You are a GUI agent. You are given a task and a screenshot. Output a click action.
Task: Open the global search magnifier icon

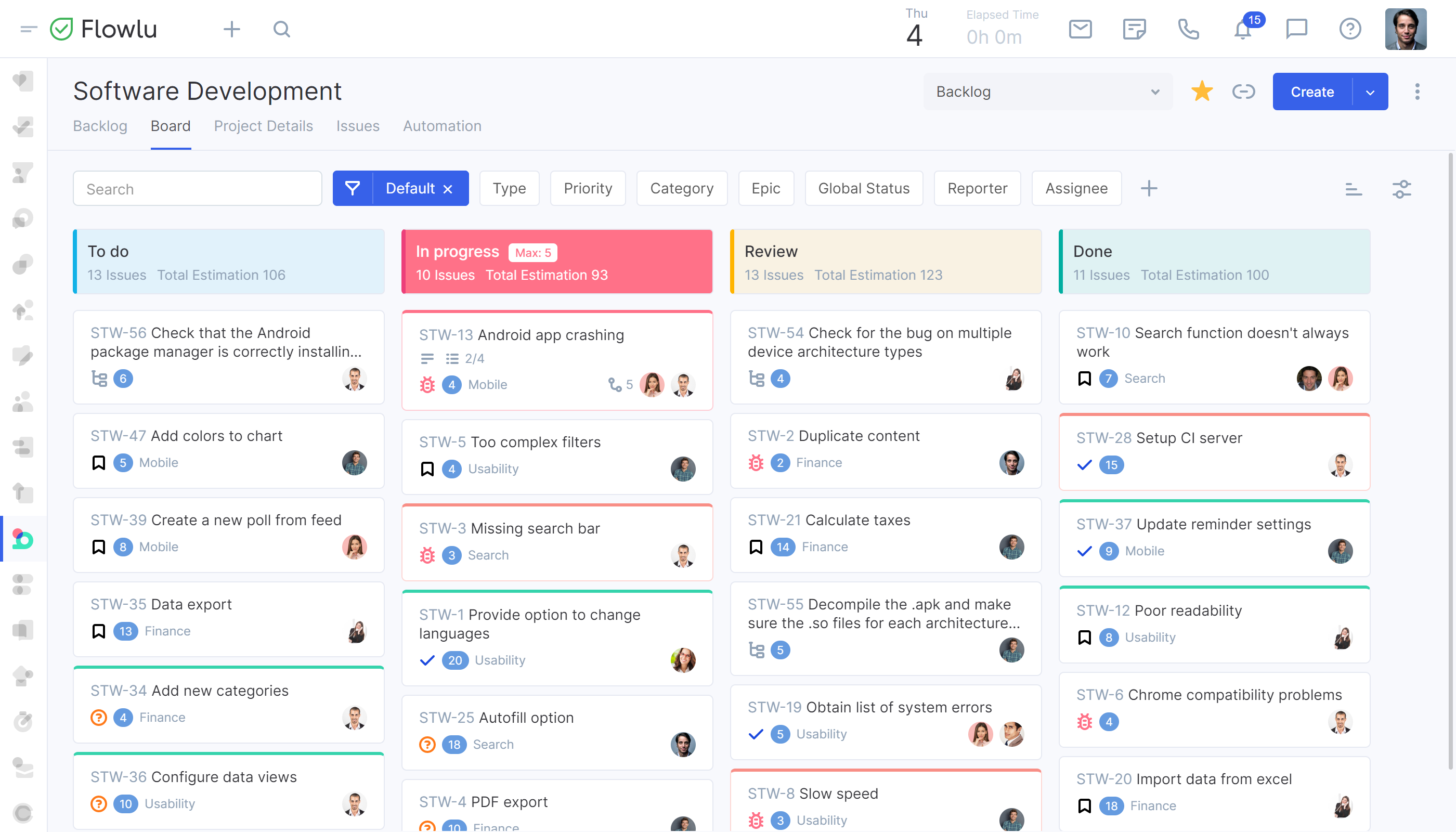pyautogui.click(x=282, y=29)
